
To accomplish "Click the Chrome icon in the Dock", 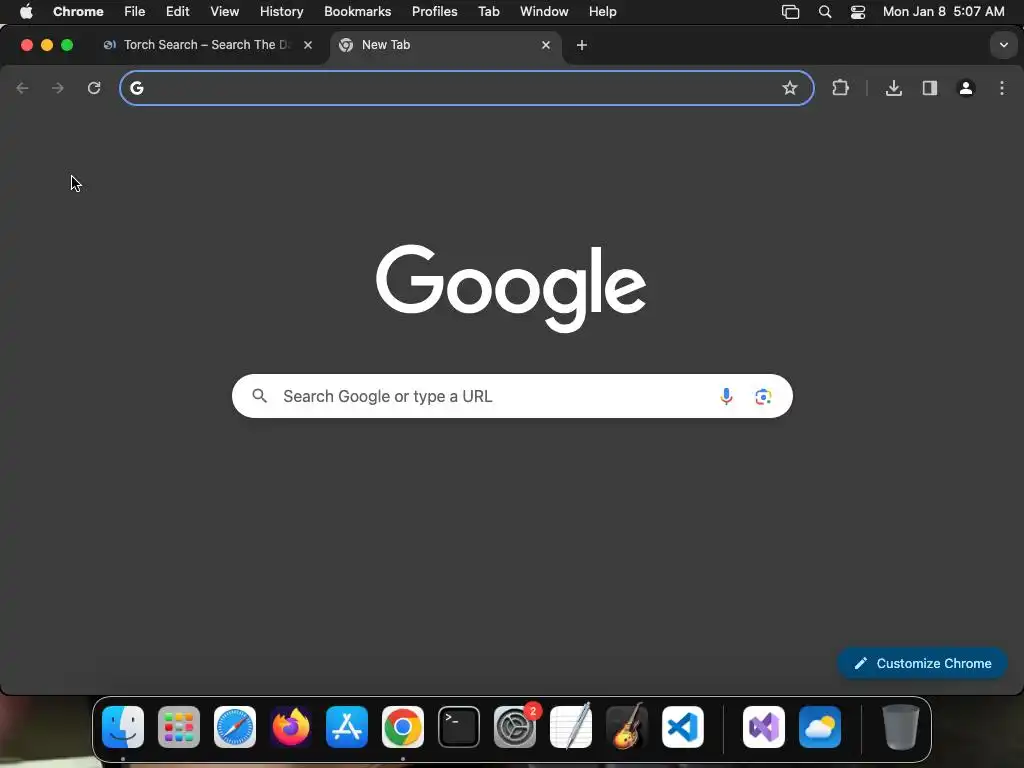I will (x=403, y=727).
